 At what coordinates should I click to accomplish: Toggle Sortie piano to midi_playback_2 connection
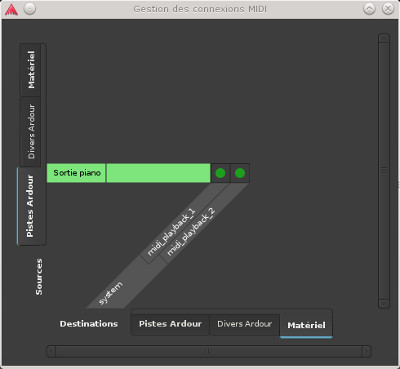[x=240, y=173]
